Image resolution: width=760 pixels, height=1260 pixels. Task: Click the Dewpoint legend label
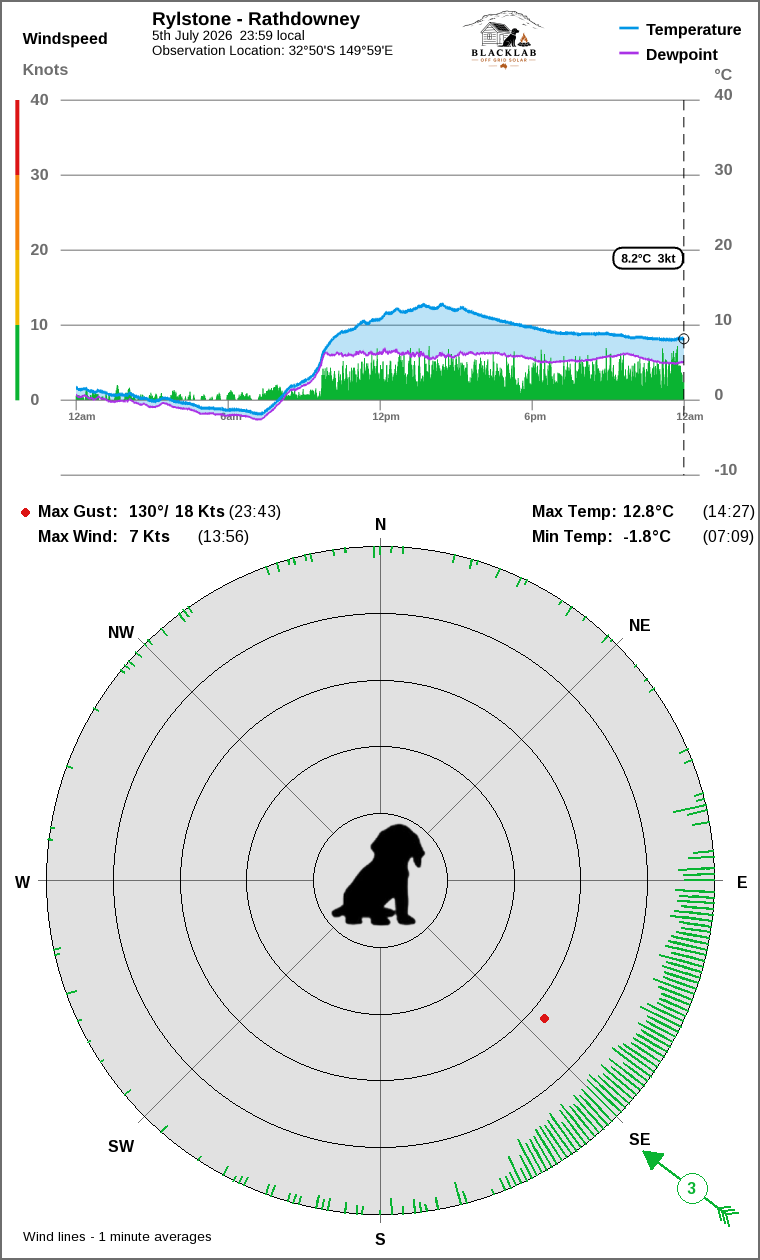(682, 55)
